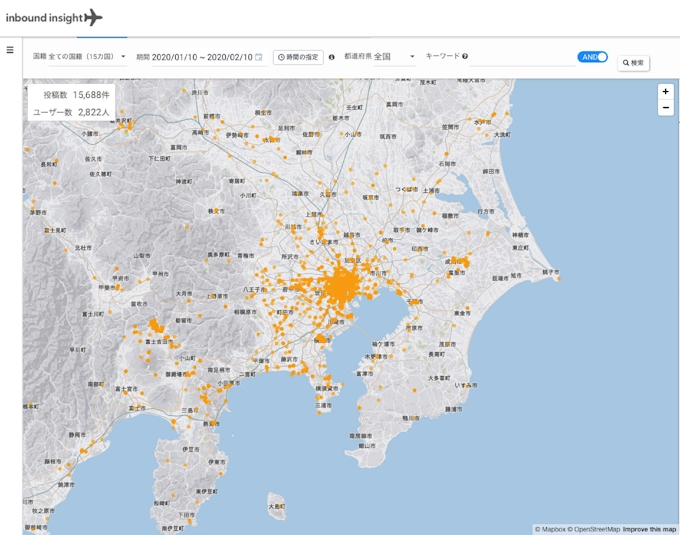Open the OpenStreetMap attribution link
The height and width of the screenshot is (535, 680).
pyautogui.click(x=594, y=529)
